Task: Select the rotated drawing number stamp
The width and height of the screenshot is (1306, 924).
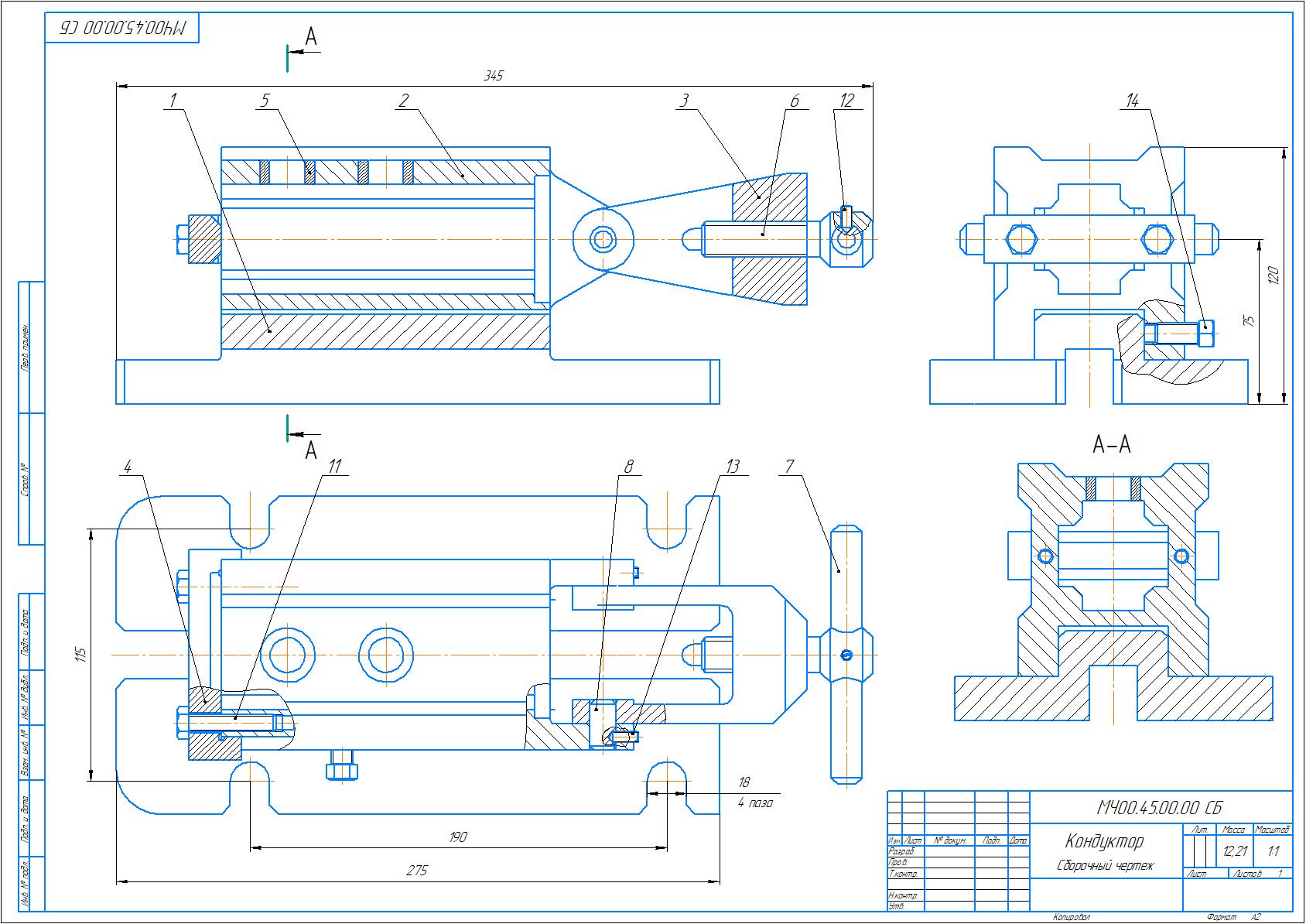Action: click(x=123, y=29)
